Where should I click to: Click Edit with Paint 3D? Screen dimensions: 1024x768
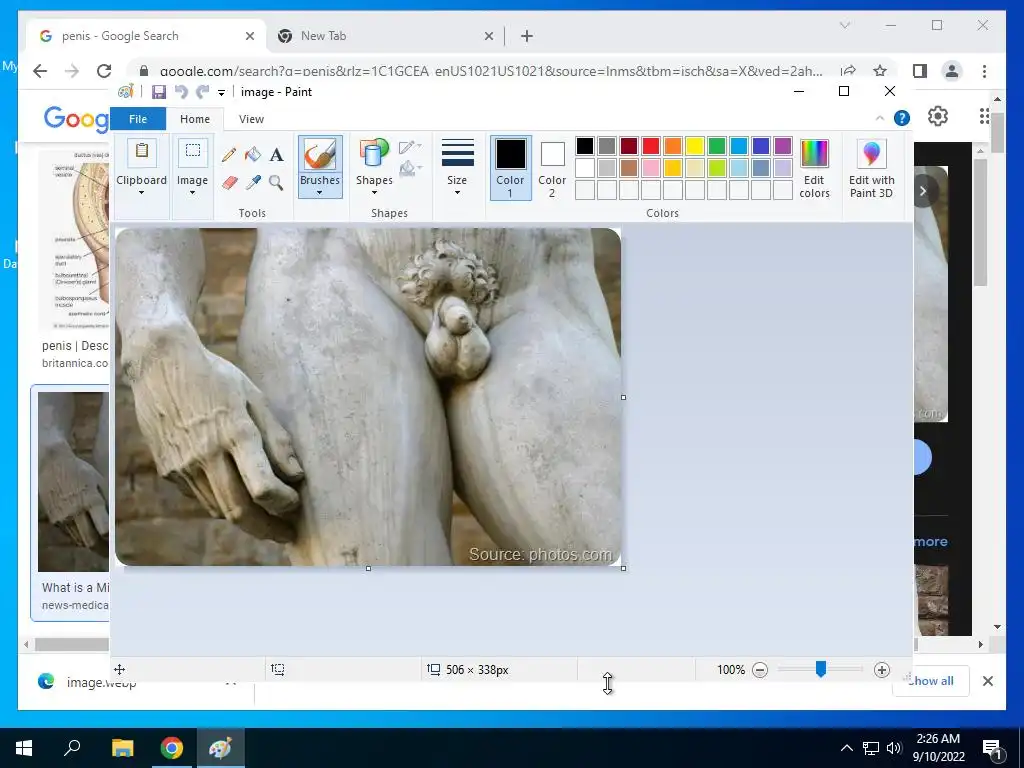pyautogui.click(x=871, y=168)
